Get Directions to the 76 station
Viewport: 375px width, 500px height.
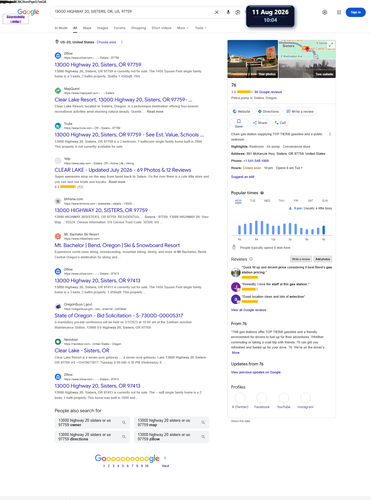[x=268, y=111]
